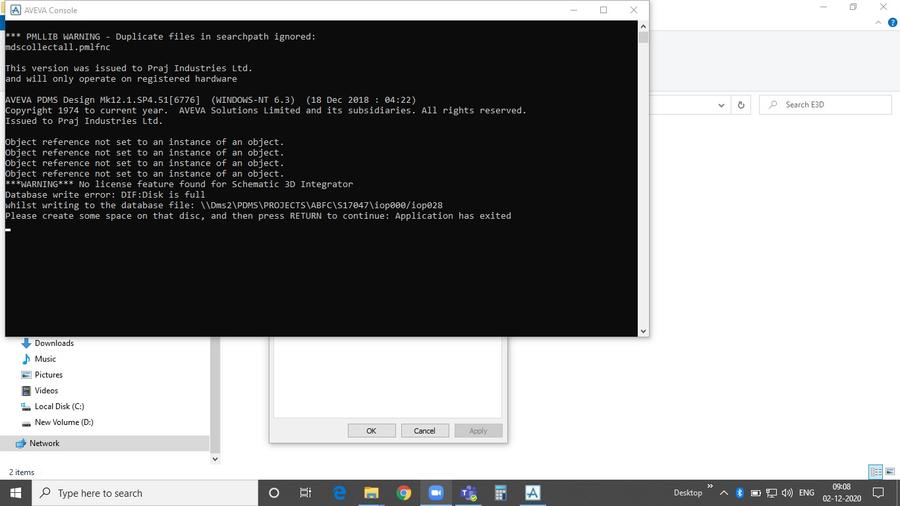Click the 'Database write error' console line
900x506 pixels.
105,194
